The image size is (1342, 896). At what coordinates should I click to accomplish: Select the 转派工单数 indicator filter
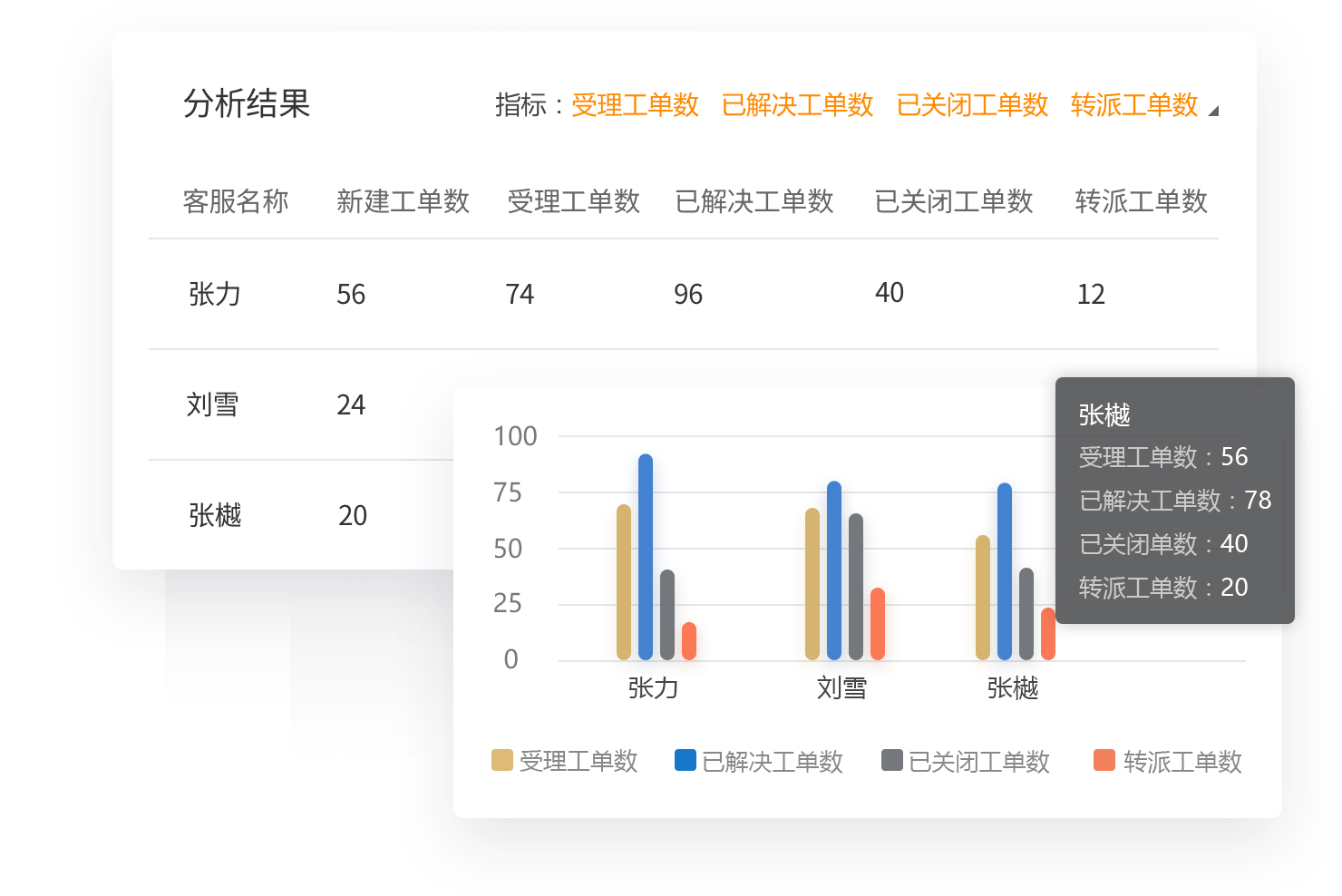click(x=1134, y=105)
